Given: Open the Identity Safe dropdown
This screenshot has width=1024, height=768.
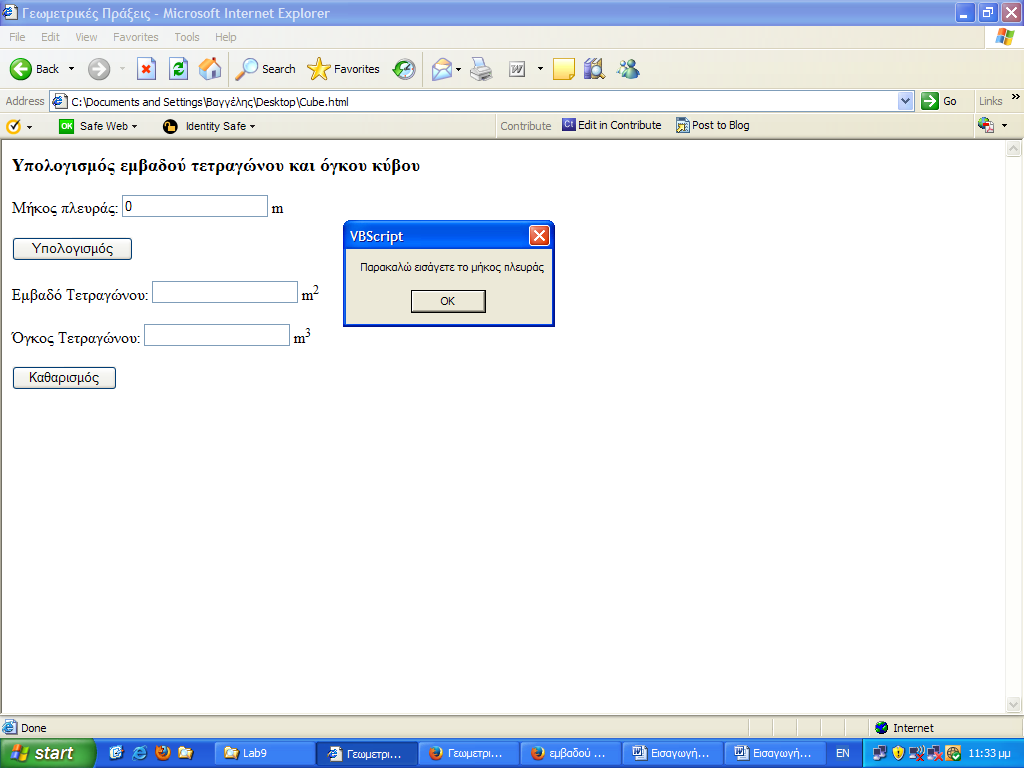Looking at the screenshot, I should (209, 126).
